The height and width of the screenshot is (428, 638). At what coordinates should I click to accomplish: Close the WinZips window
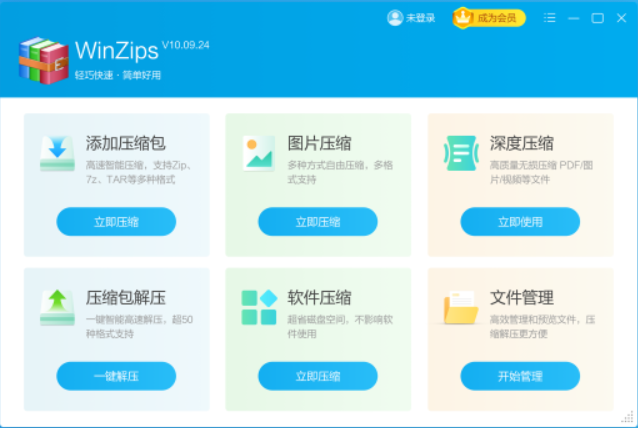point(621,18)
